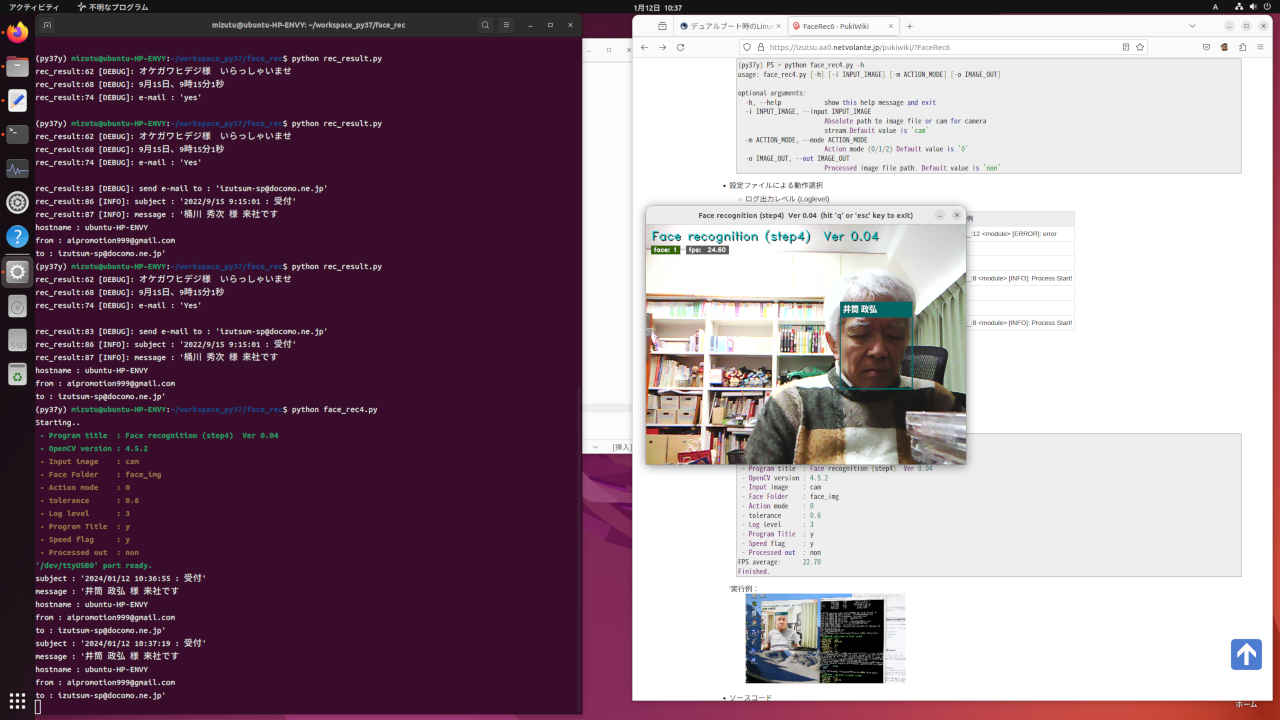Open the Trash in the dock
Viewport: 1280px width, 720px height.
[x=17, y=374]
